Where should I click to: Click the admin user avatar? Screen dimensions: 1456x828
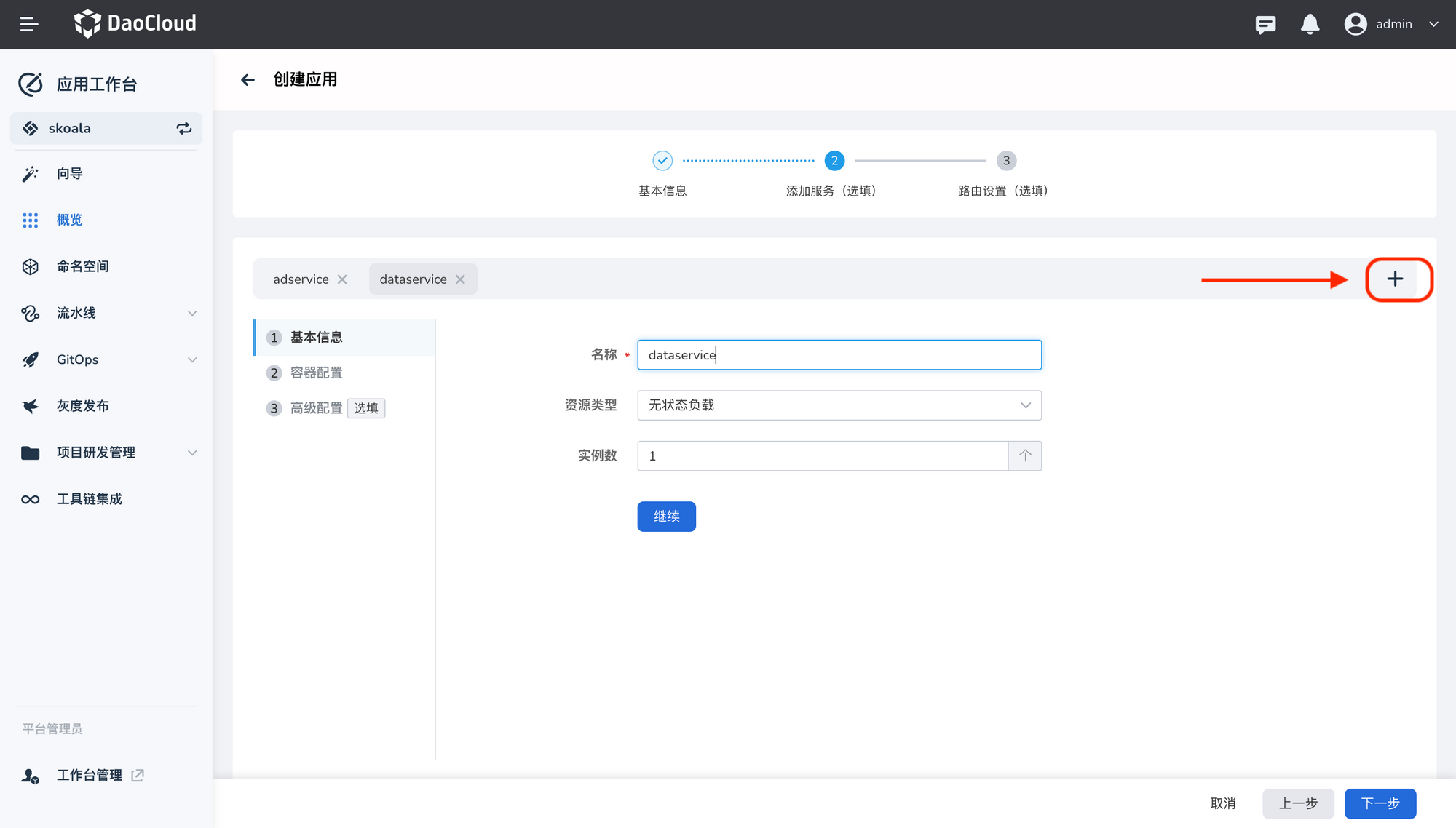click(1356, 24)
